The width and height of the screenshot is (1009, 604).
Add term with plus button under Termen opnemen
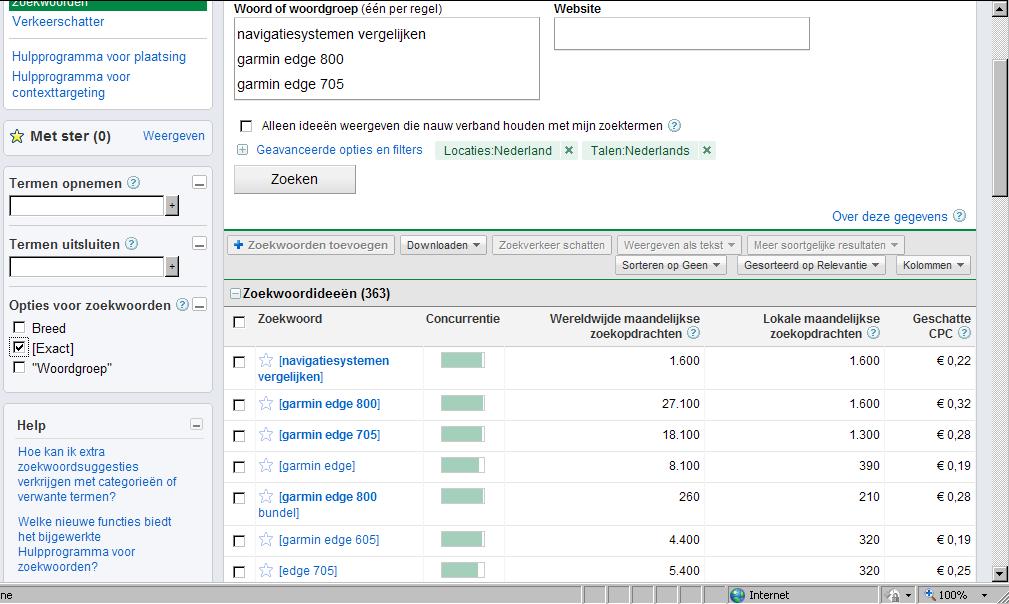(x=172, y=206)
